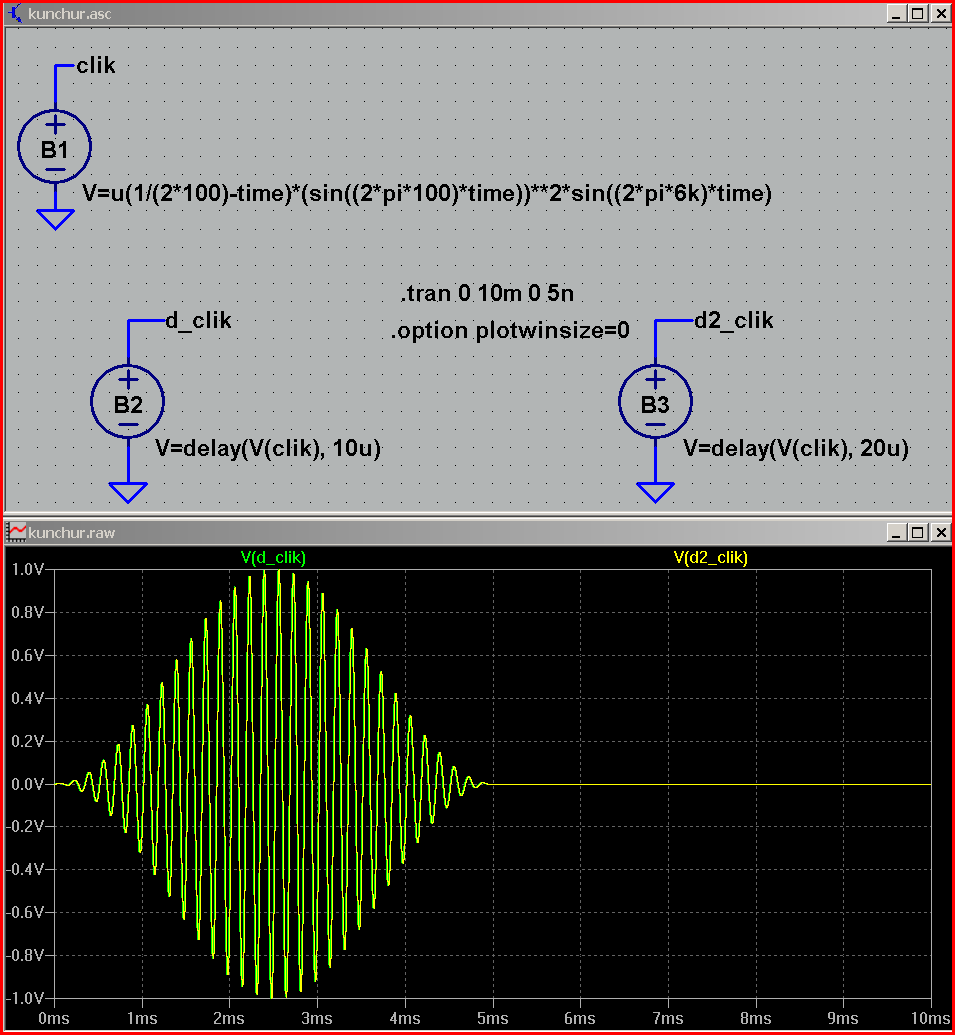
Task: Click the 0ms time axis label
Action: coord(53,1018)
